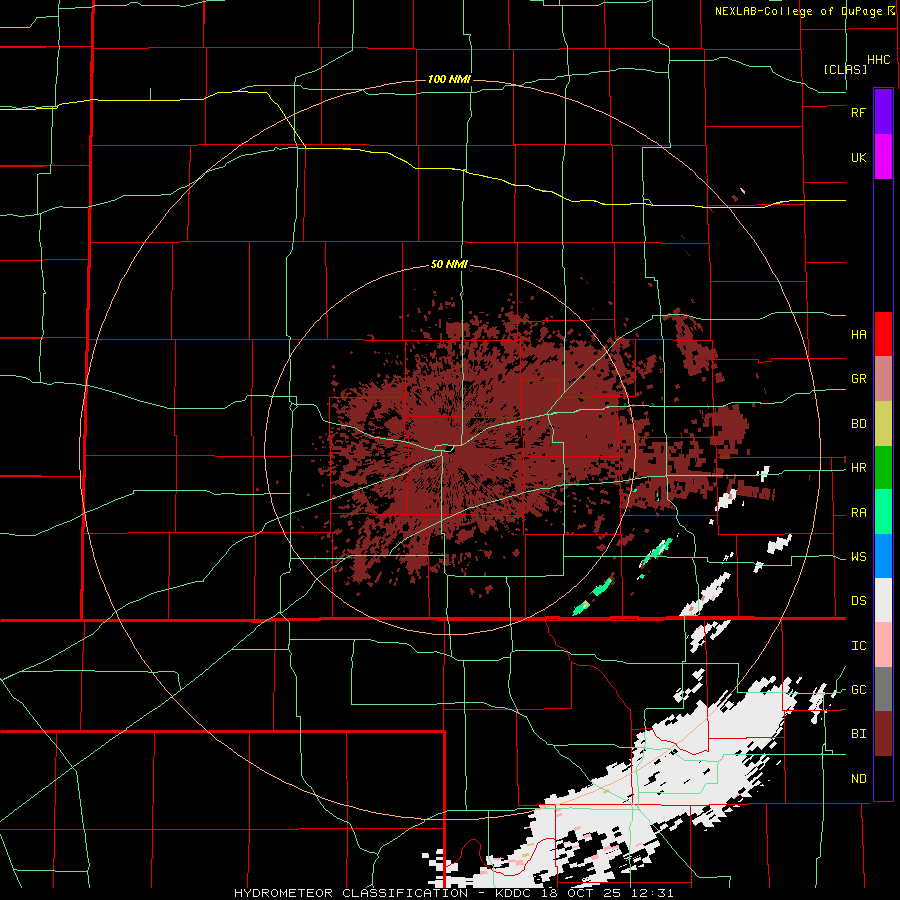Click the 'BI' legend label
Image resolution: width=900 pixels, height=900 pixels.
pyautogui.click(x=859, y=734)
